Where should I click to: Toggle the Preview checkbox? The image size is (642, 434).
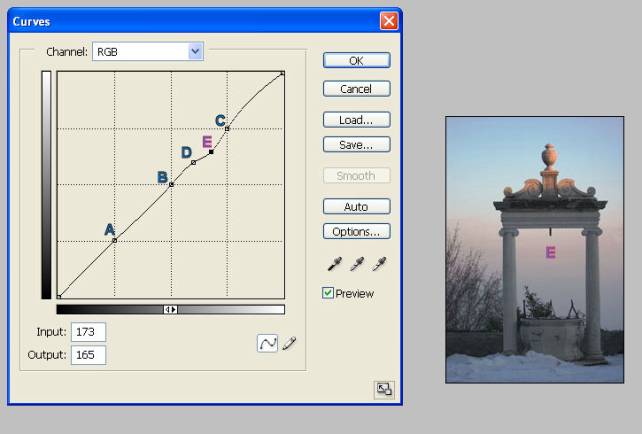point(328,293)
